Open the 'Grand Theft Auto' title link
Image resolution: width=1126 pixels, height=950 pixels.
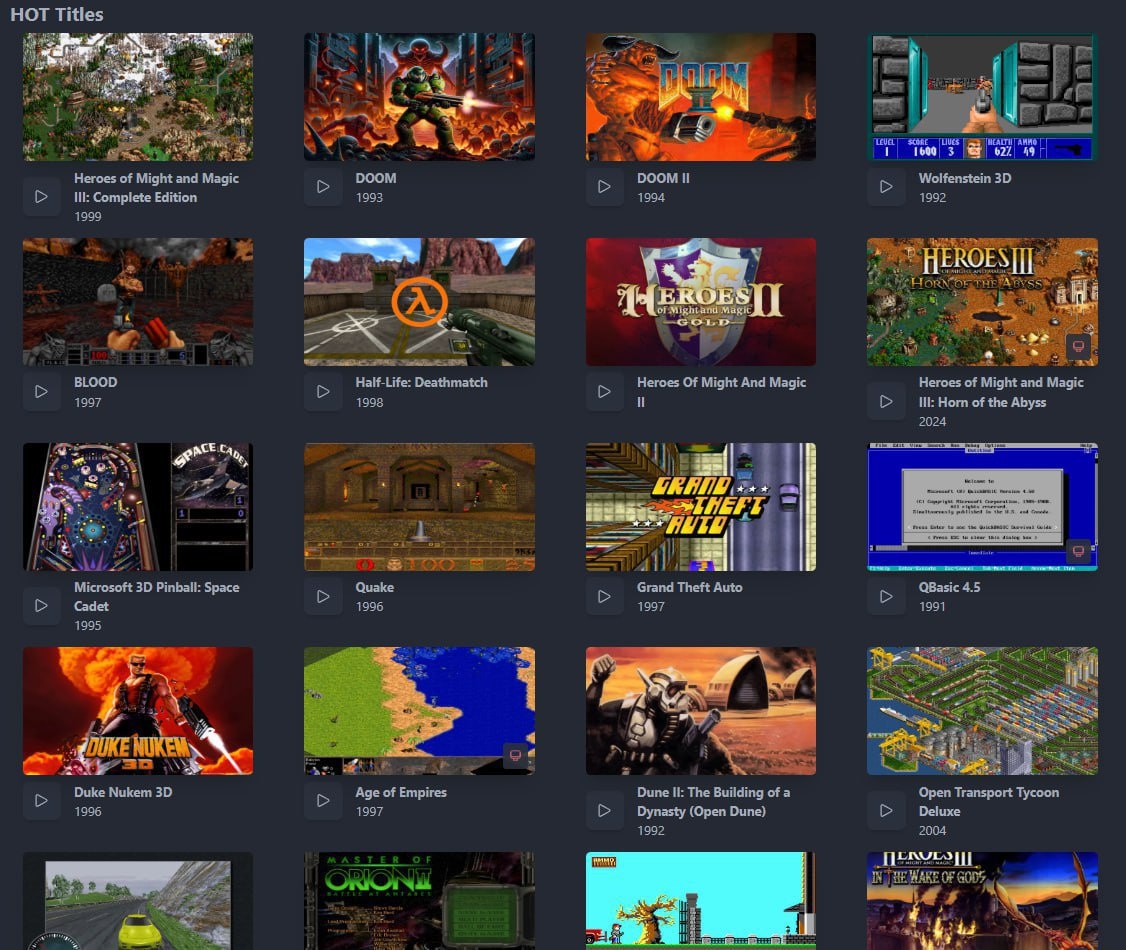tap(689, 587)
